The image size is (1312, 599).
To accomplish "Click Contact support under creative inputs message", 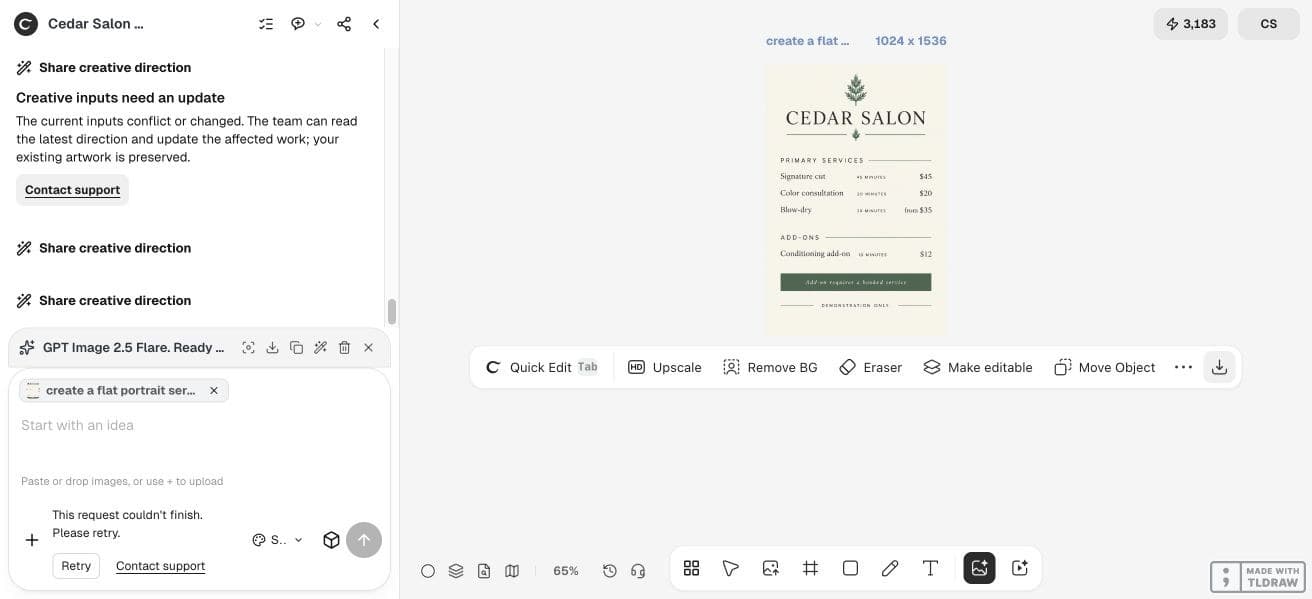I will 72,190.
